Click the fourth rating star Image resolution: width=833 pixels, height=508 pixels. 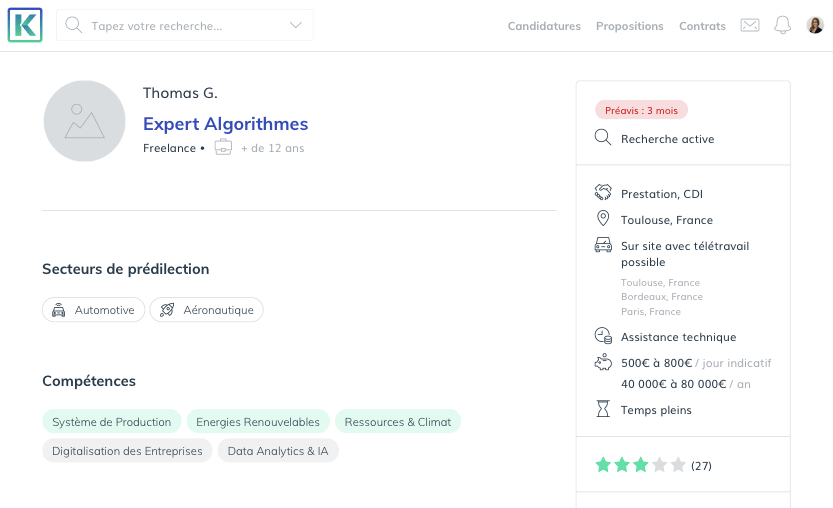coord(659,465)
